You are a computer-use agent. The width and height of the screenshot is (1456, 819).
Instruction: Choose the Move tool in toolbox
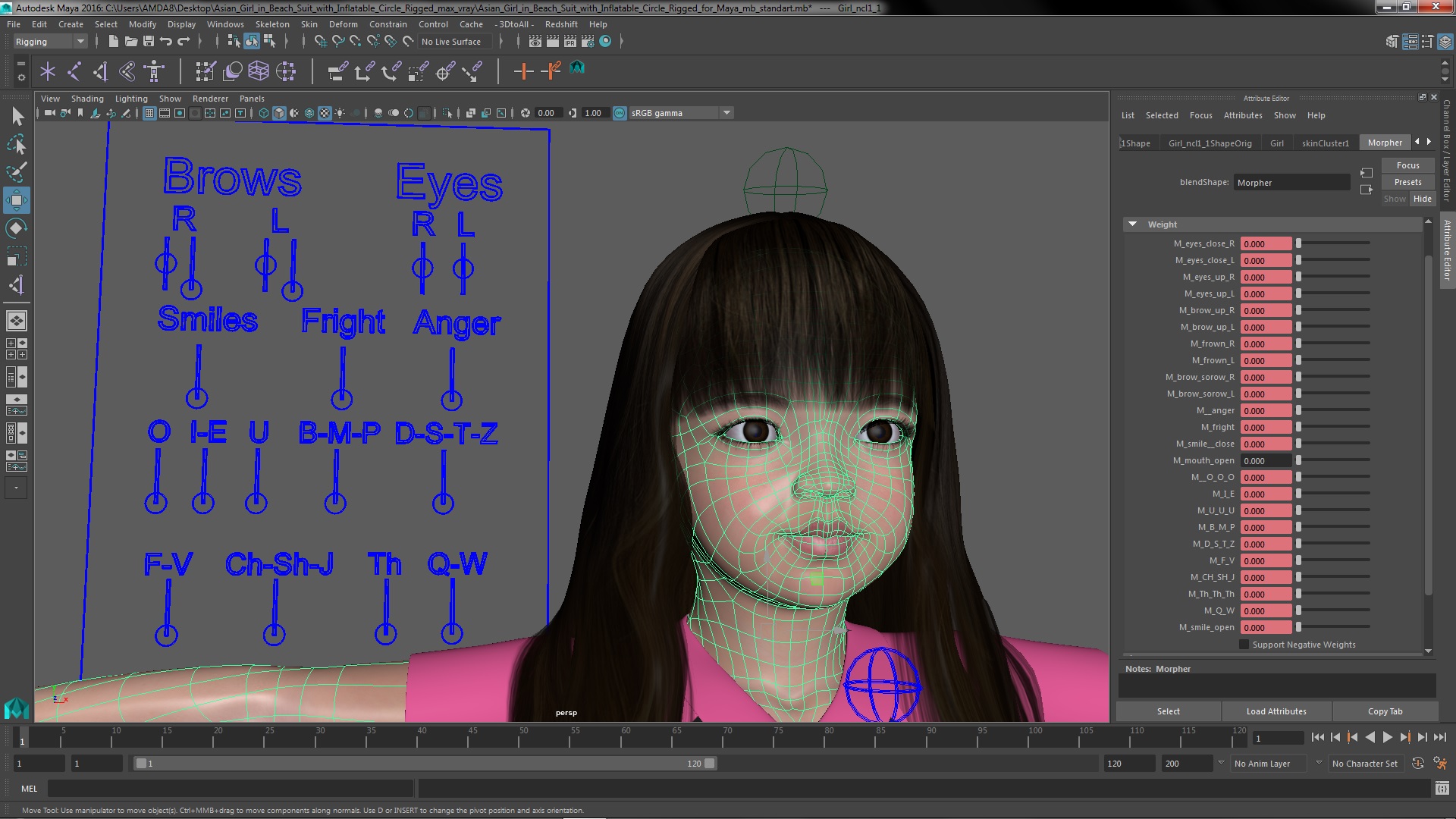tap(17, 200)
